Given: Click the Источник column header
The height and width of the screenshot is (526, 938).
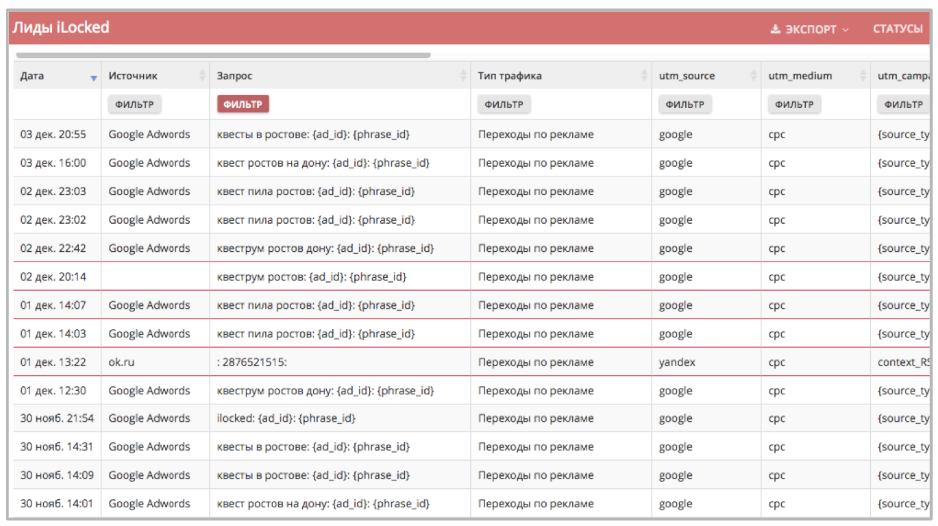Looking at the screenshot, I should (156, 76).
